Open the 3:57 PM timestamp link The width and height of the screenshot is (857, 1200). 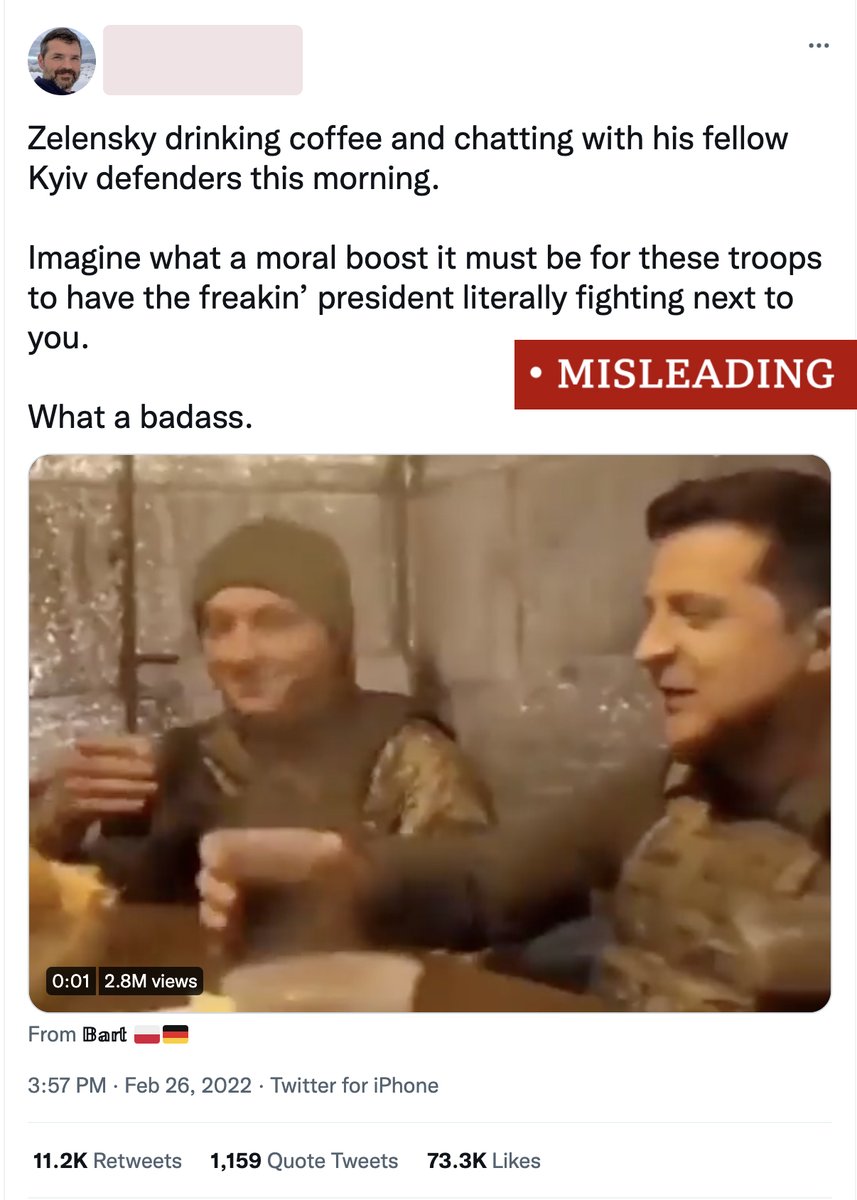click(x=67, y=1085)
